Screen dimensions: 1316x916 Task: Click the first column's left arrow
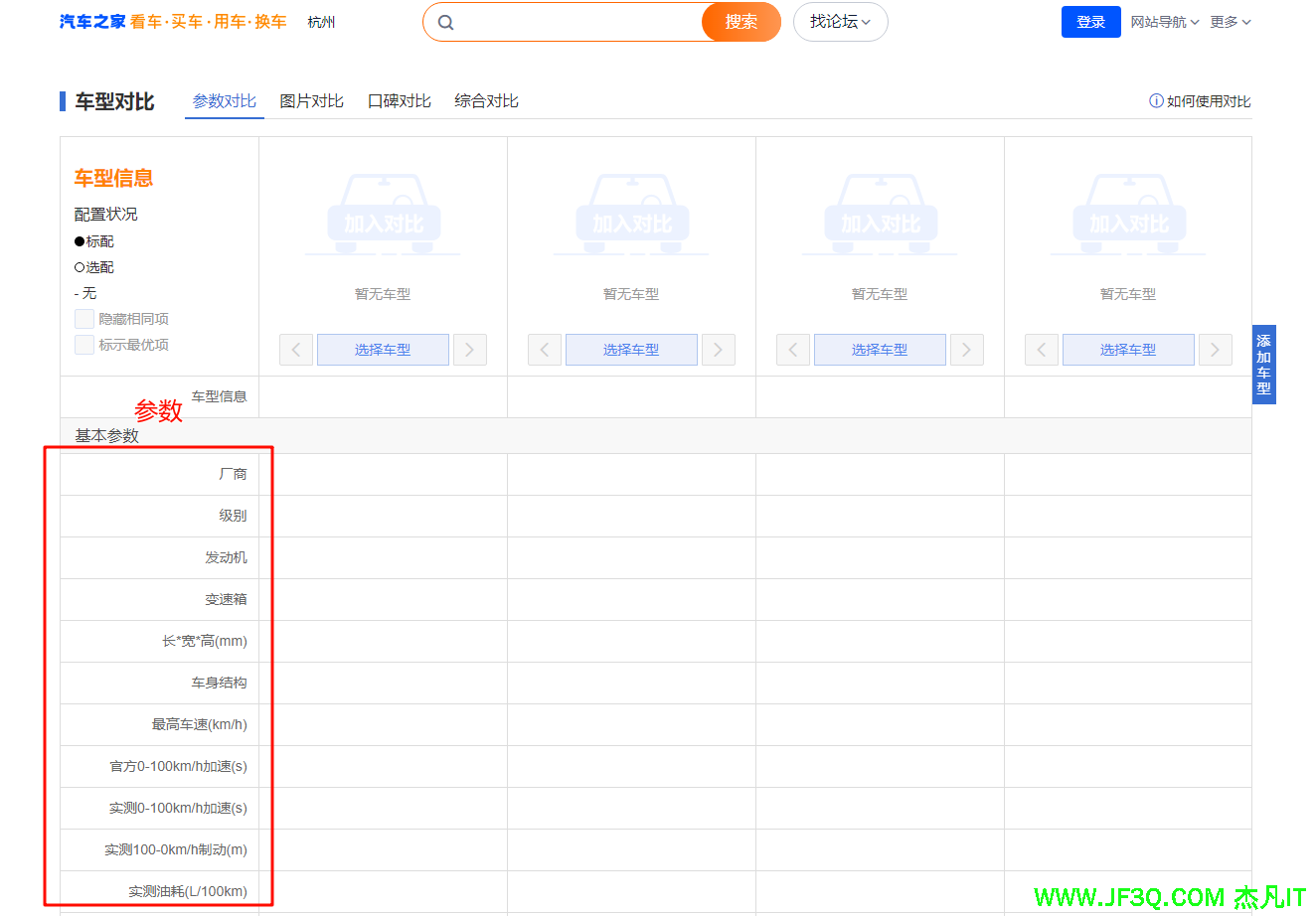click(x=296, y=350)
